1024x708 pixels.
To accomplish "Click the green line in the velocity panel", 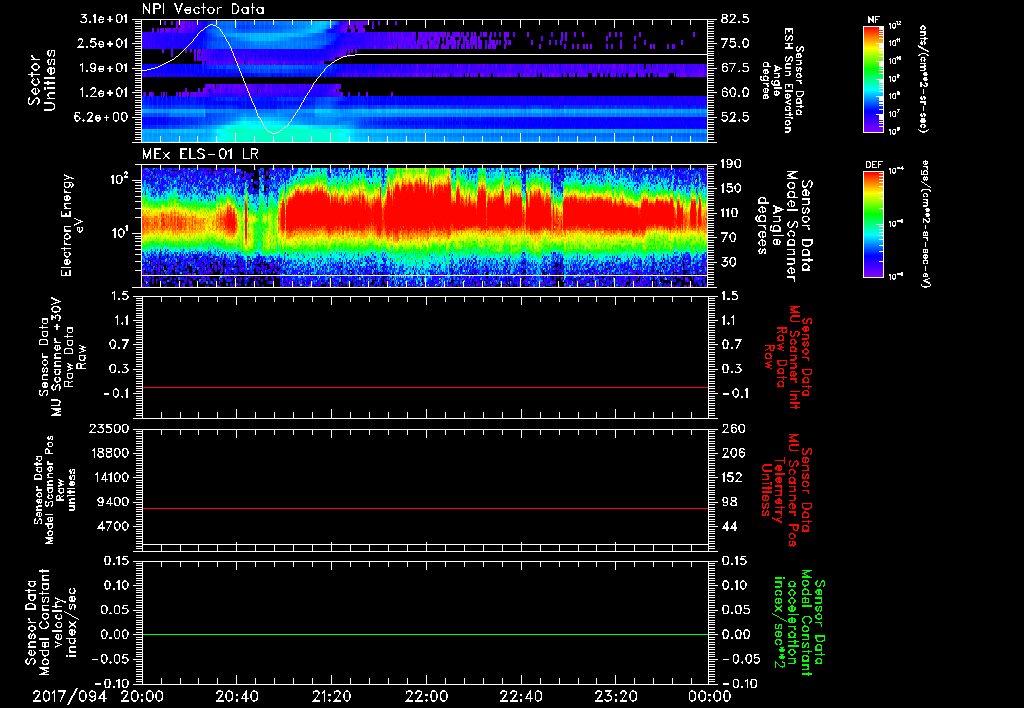I will (x=424, y=634).
